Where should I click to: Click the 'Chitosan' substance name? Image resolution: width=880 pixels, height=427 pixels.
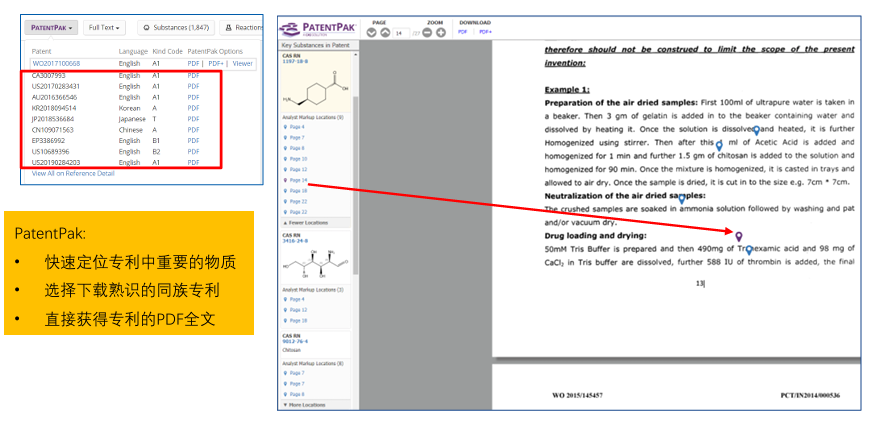(291, 350)
